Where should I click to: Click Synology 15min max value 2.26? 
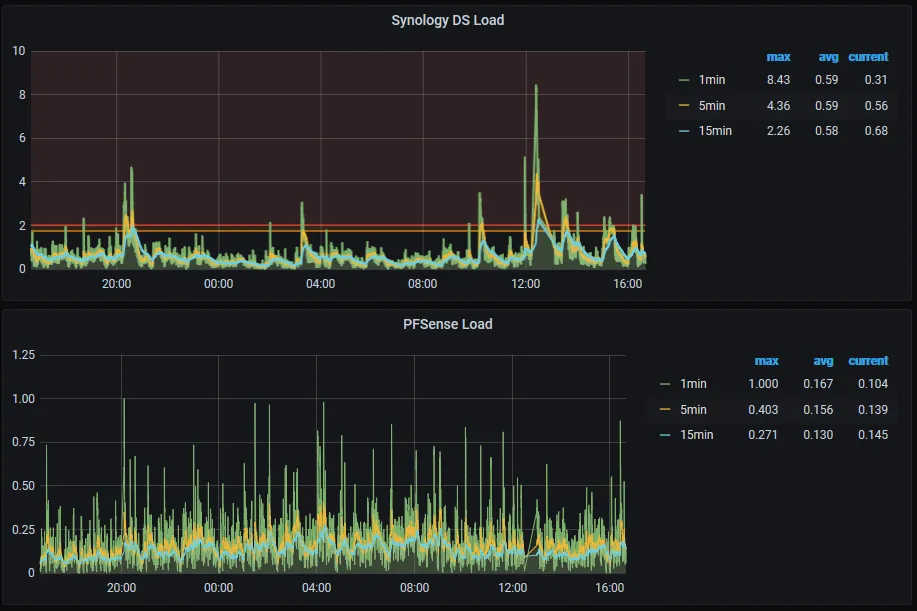[778, 130]
